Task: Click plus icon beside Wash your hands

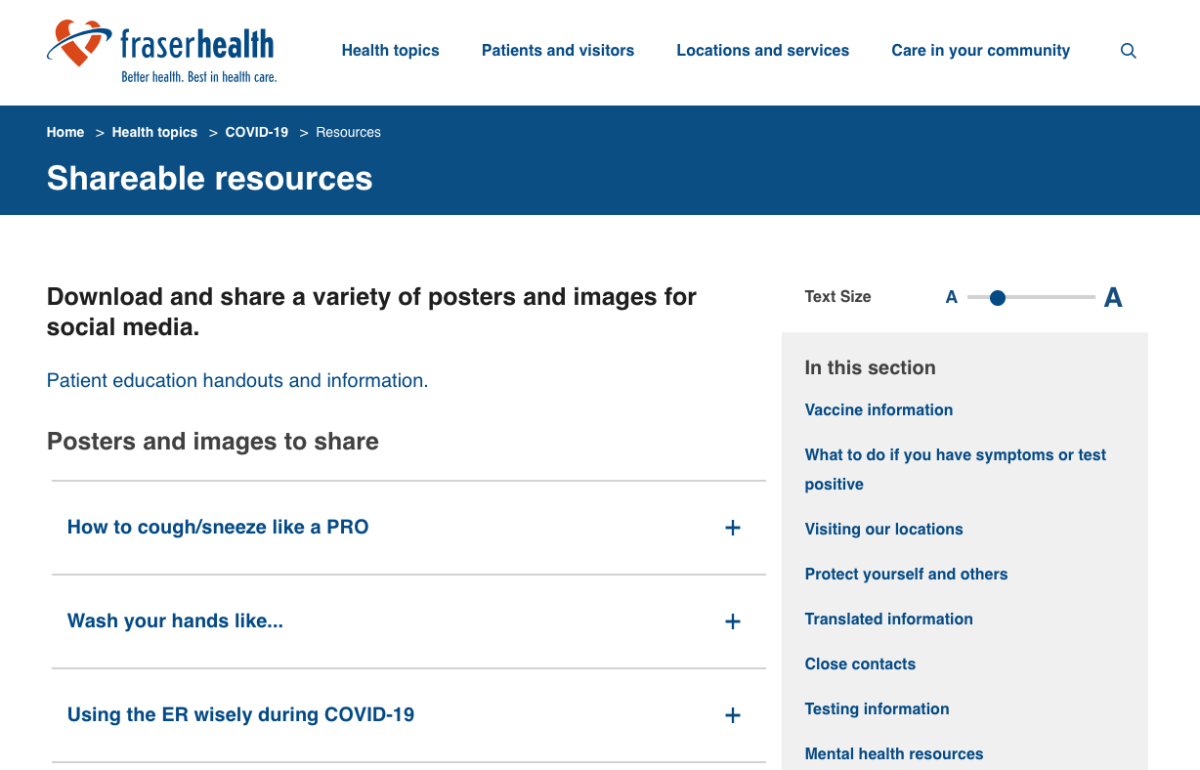Action: (732, 622)
